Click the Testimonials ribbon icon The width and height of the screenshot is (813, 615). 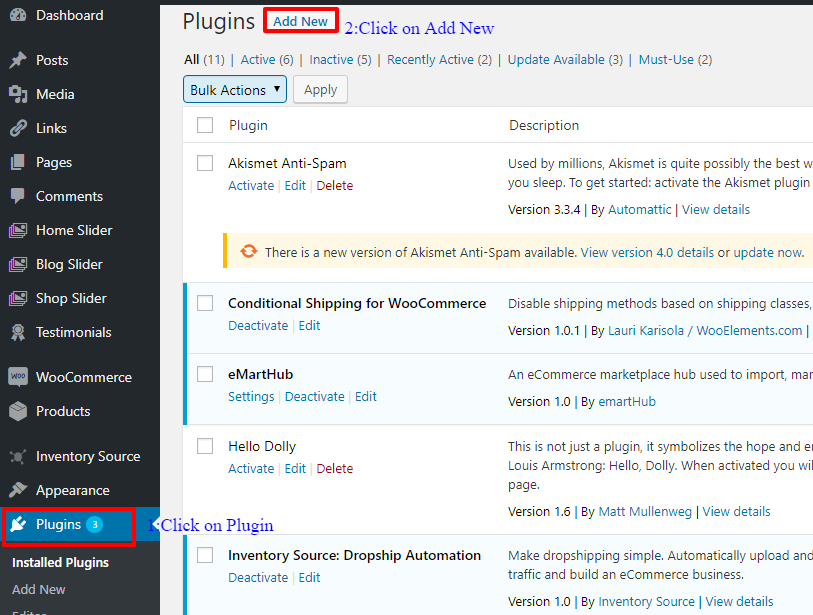tap(18, 332)
